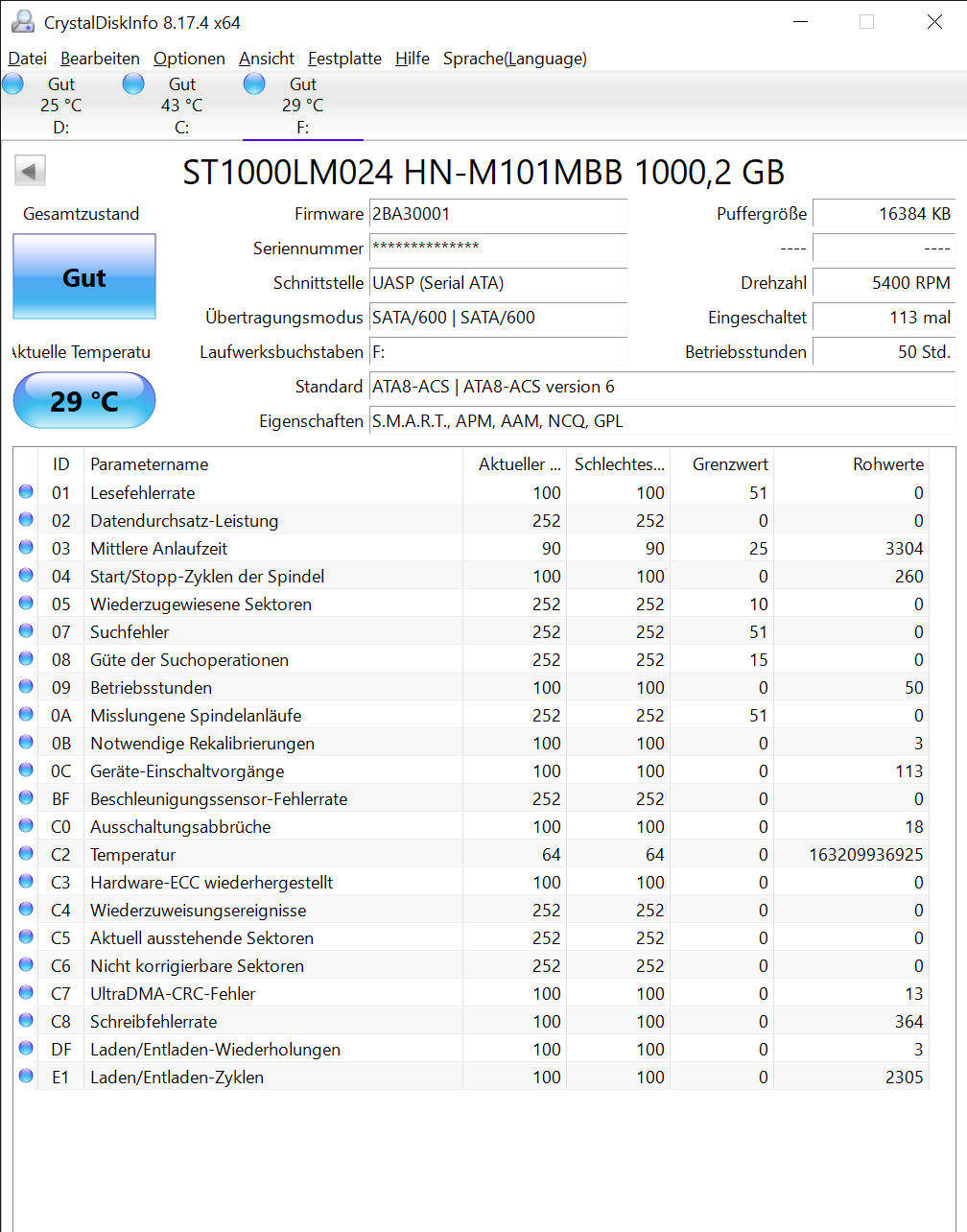Screen dimensions: 967x1232
Task: Open the Hilfe menu
Action: point(413,59)
